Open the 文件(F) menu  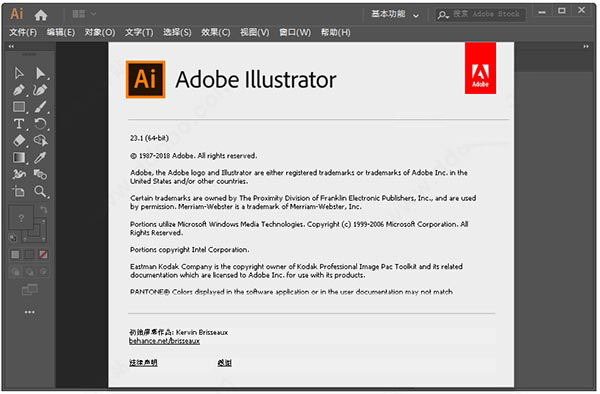point(23,33)
